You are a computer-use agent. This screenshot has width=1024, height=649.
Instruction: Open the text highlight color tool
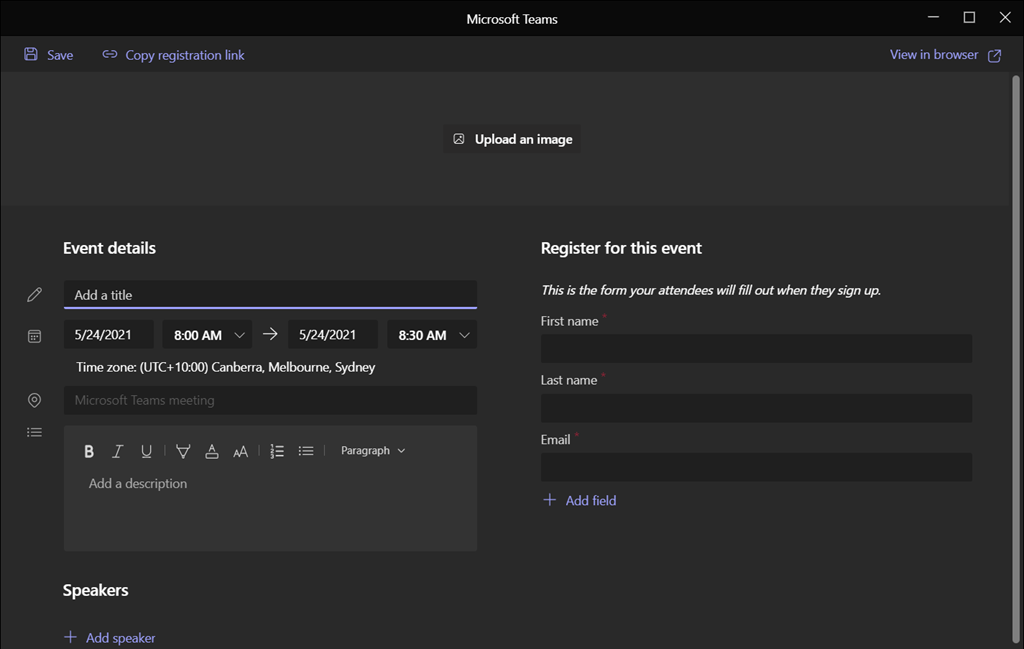(183, 451)
